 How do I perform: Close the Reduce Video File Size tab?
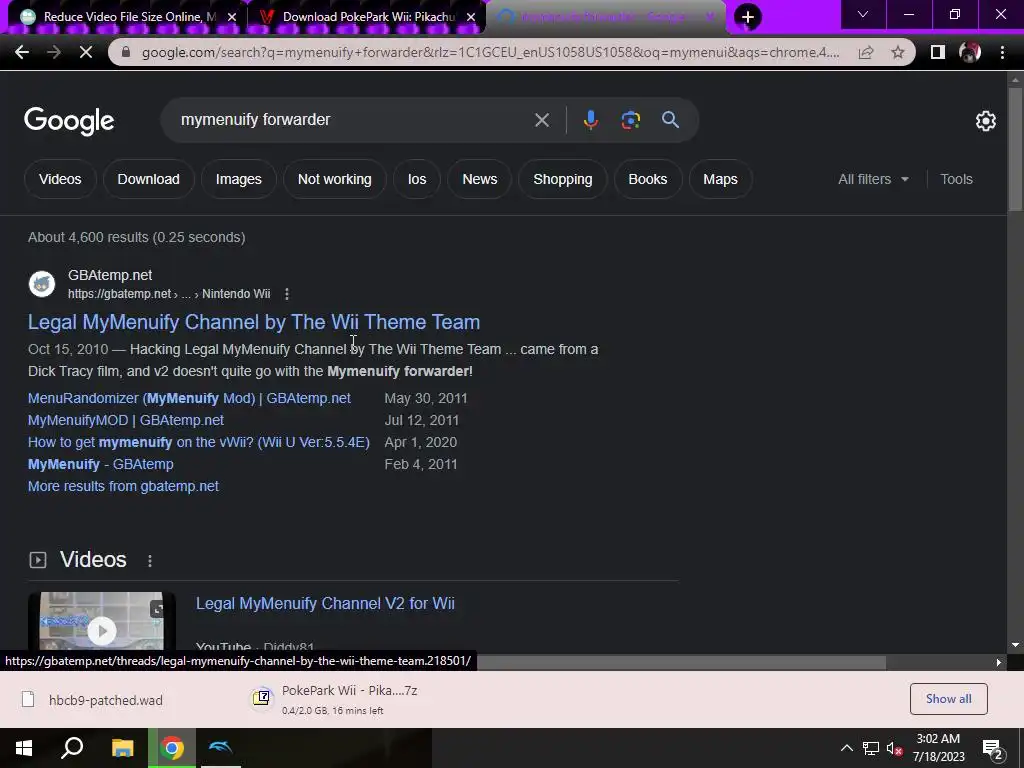point(232,17)
